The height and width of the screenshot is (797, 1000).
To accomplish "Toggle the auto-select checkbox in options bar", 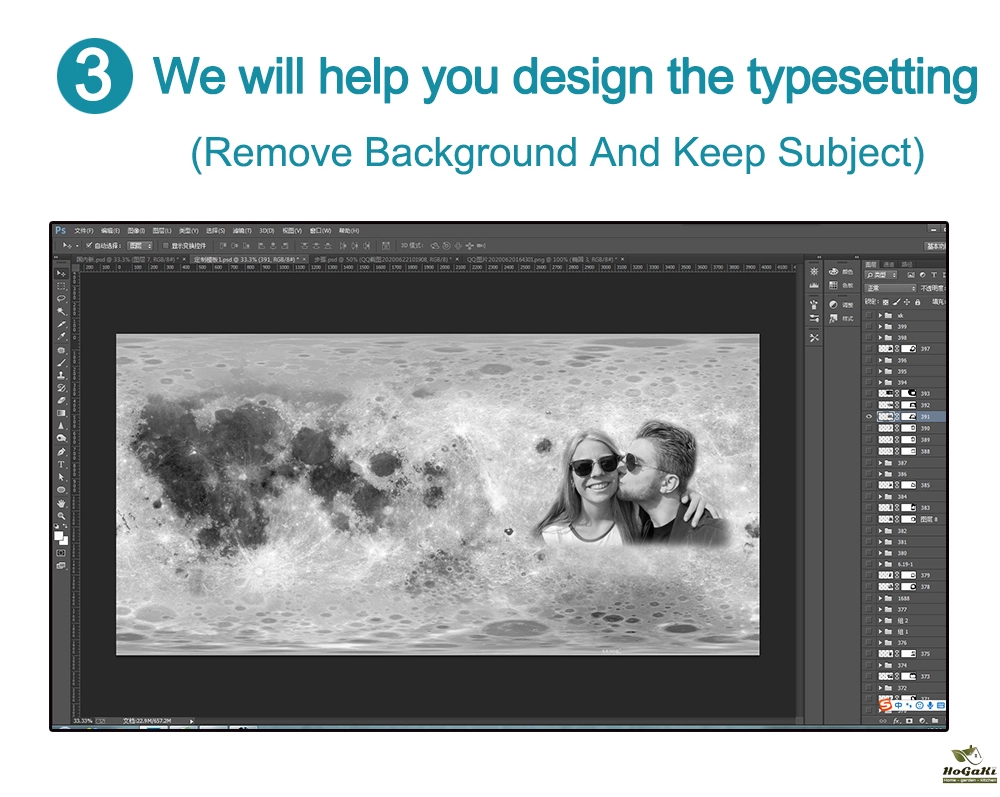I will pos(89,245).
